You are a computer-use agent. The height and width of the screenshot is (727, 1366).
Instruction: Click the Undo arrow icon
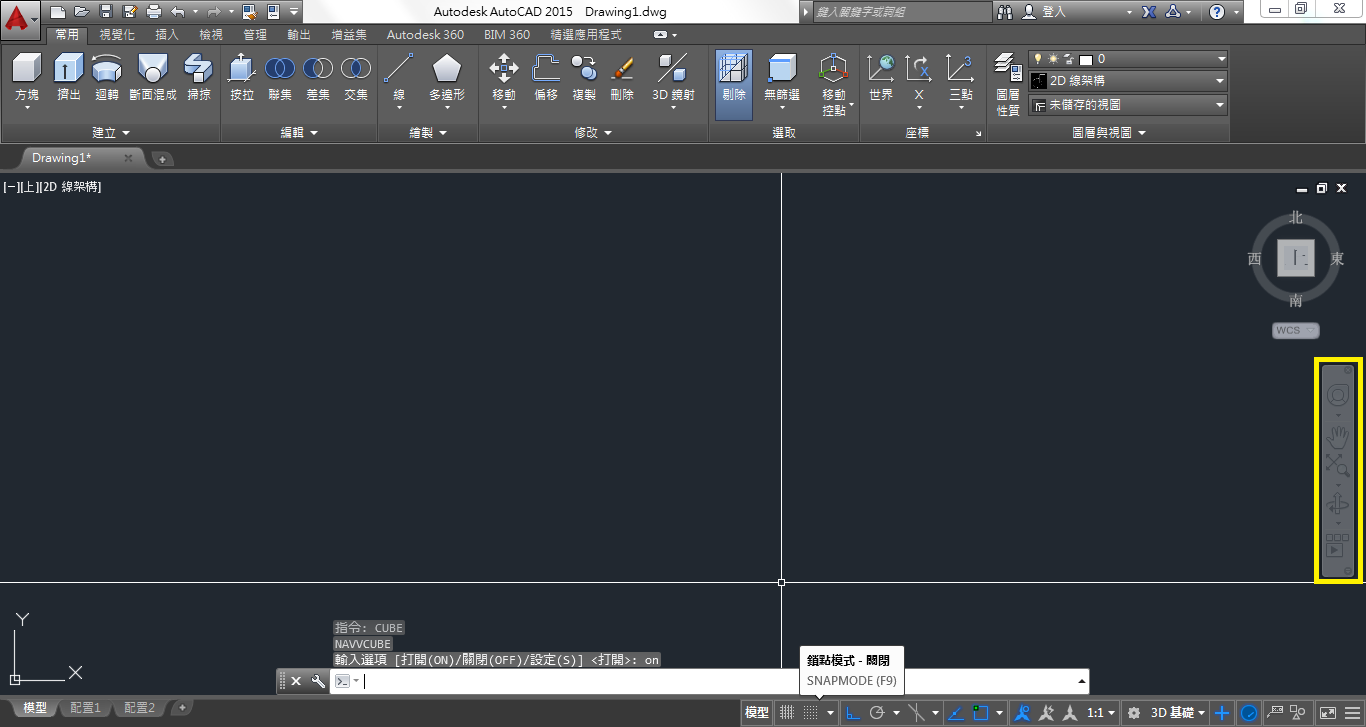click(x=178, y=12)
